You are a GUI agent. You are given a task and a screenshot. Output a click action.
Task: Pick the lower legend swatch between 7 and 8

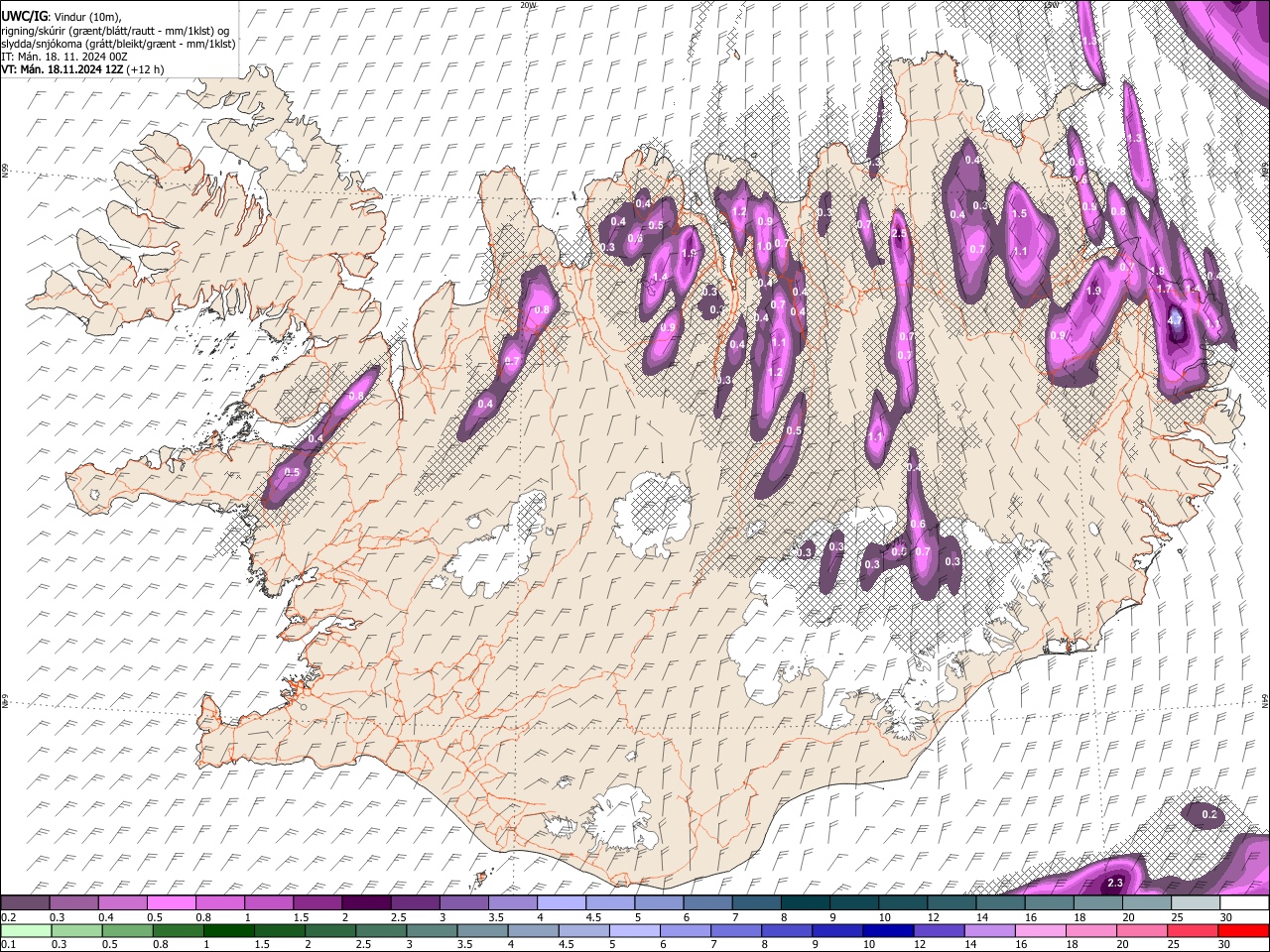[x=736, y=930]
